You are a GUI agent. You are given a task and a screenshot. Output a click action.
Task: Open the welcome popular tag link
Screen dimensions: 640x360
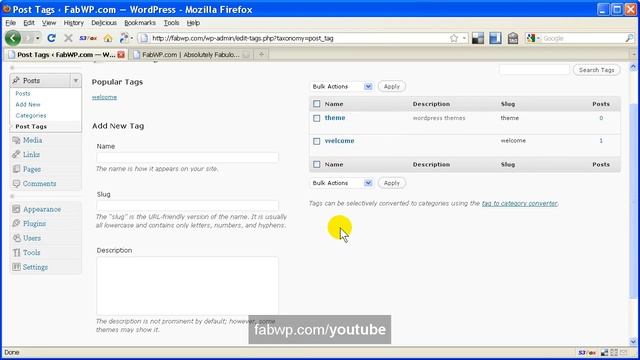tap(104, 97)
